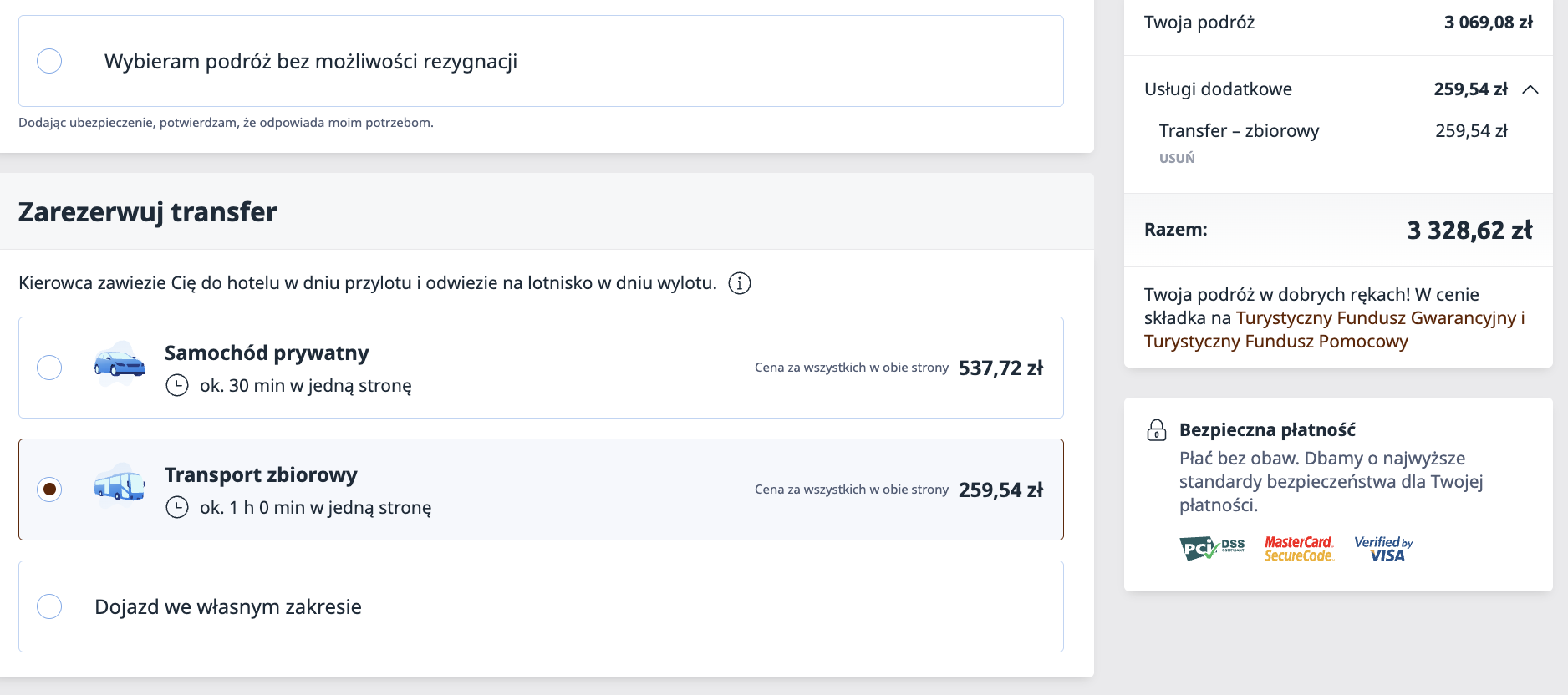Select the Transport zbiorowy radio button

[49, 490]
